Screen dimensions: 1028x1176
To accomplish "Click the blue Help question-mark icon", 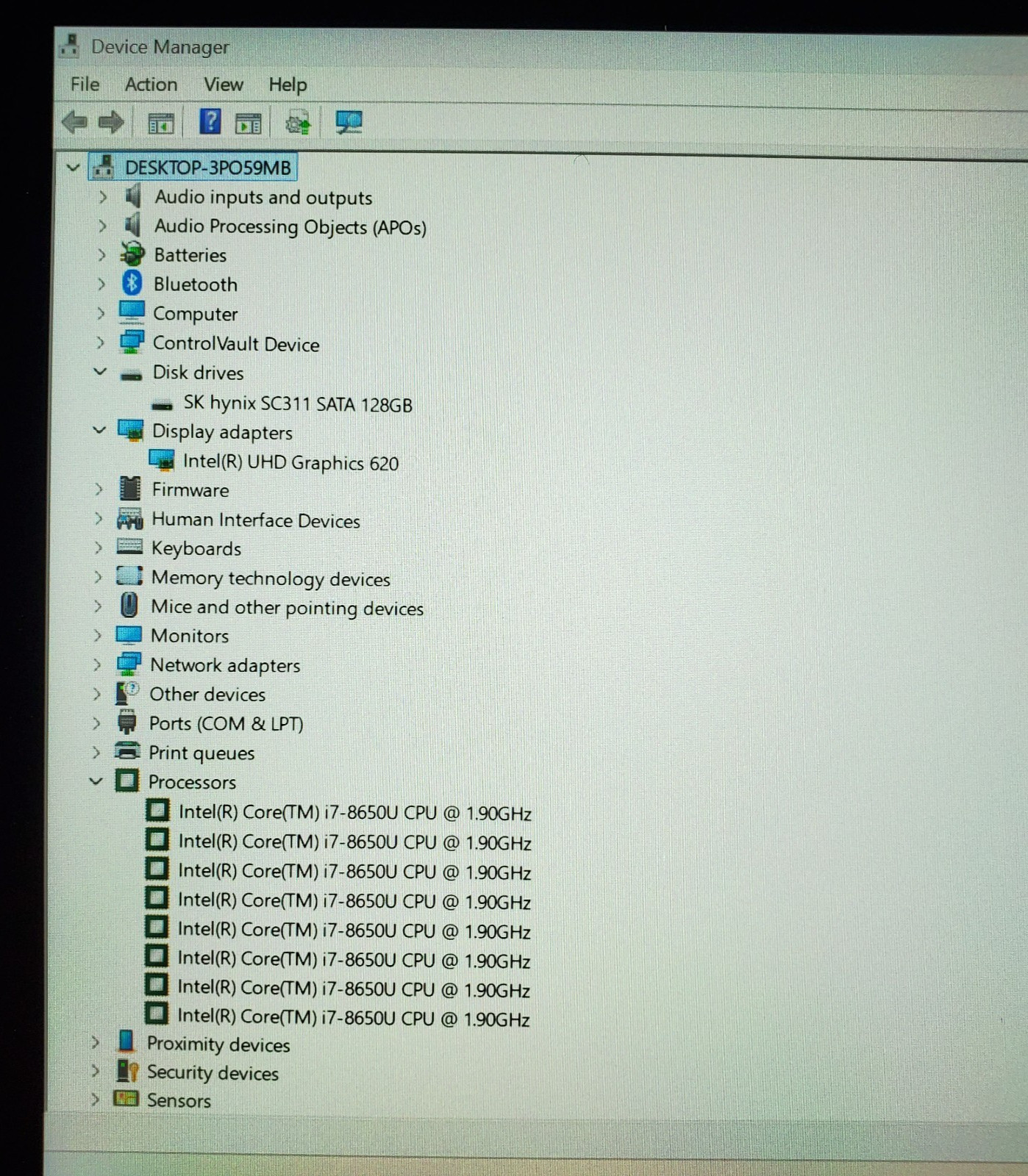I will click(210, 121).
